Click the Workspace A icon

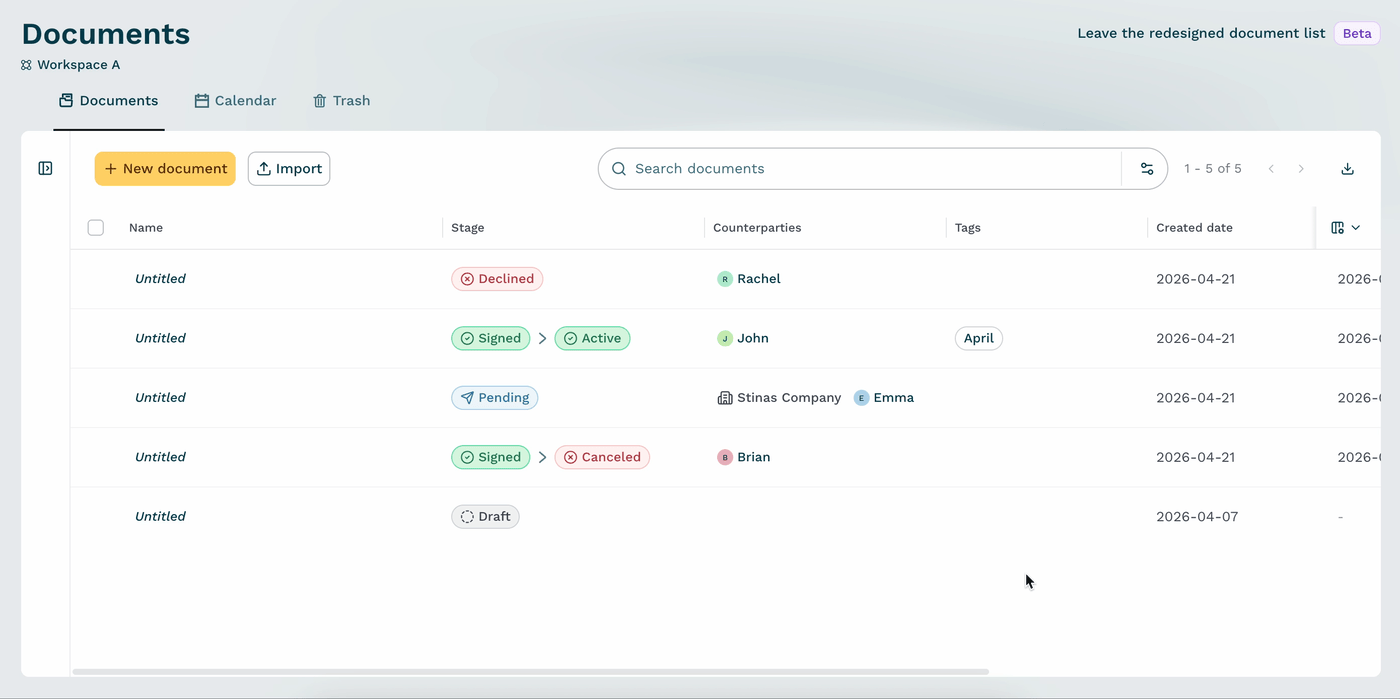click(x=26, y=65)
